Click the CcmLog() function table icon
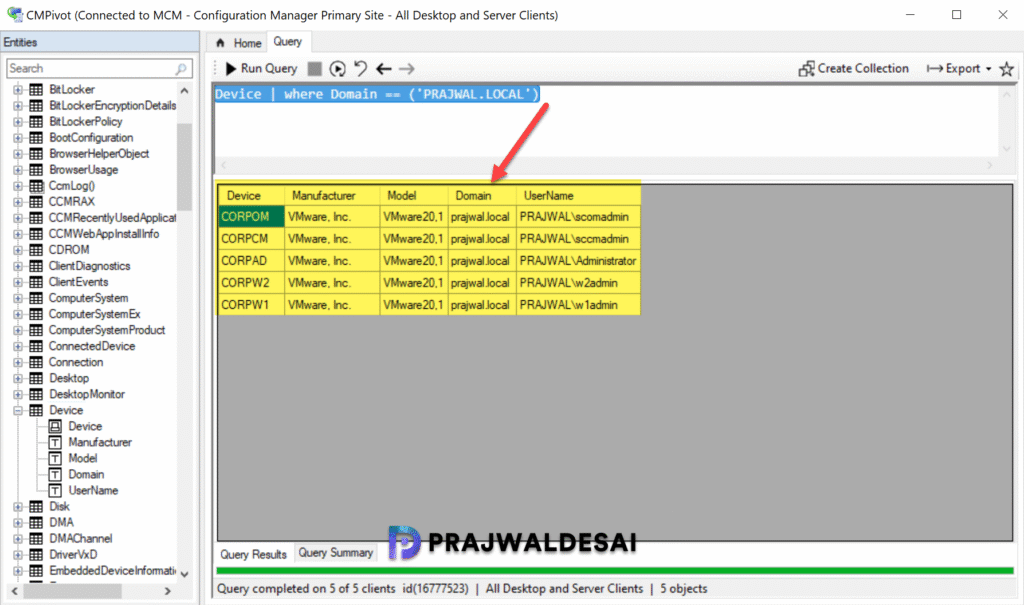 (37, 186)
